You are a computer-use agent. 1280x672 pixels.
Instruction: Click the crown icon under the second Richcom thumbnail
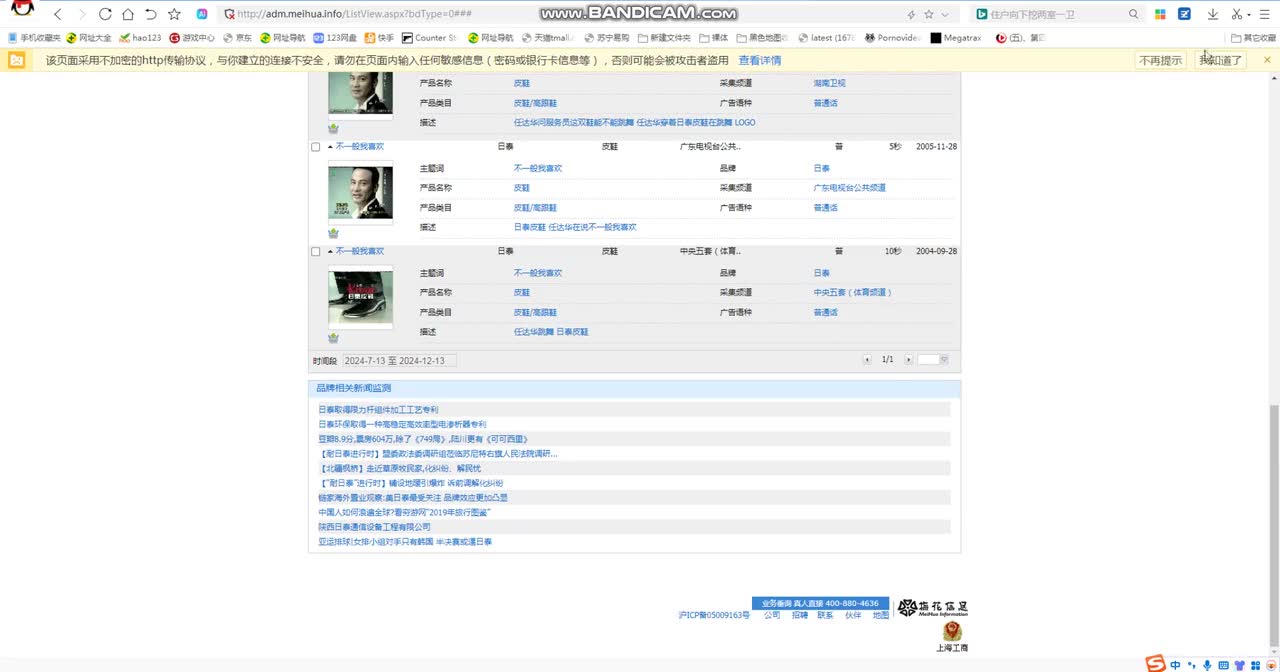(x=333, y=233)
